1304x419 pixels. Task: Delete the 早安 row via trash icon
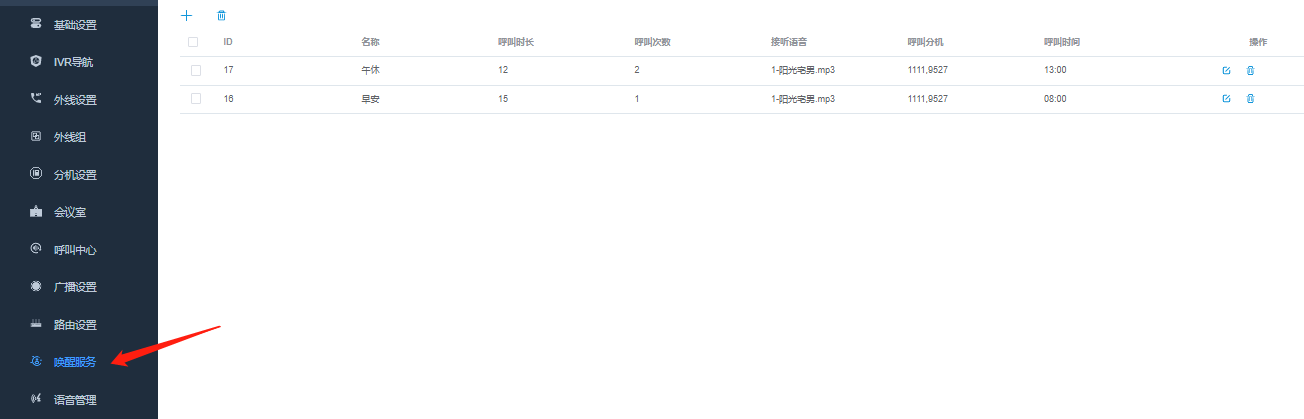click(x=1250, y=99)
